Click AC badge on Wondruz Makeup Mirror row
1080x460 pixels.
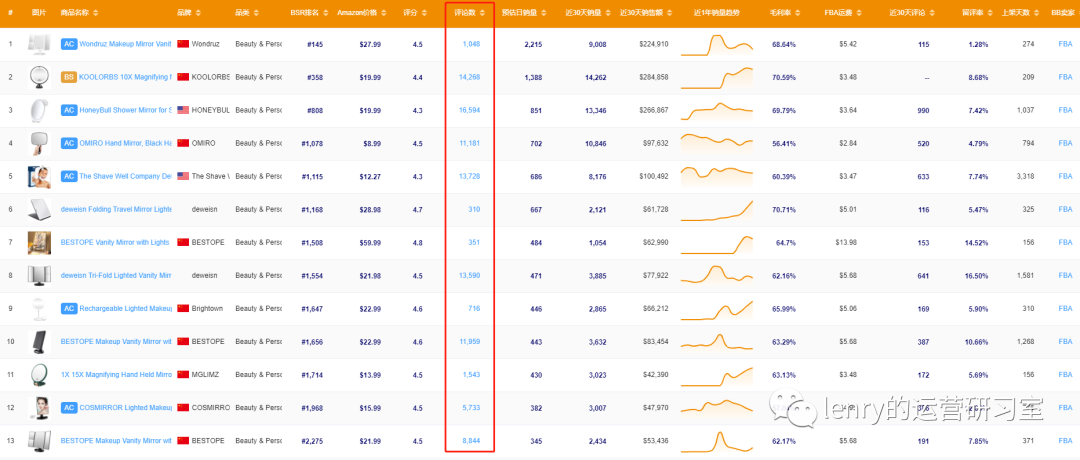point(68,44)
